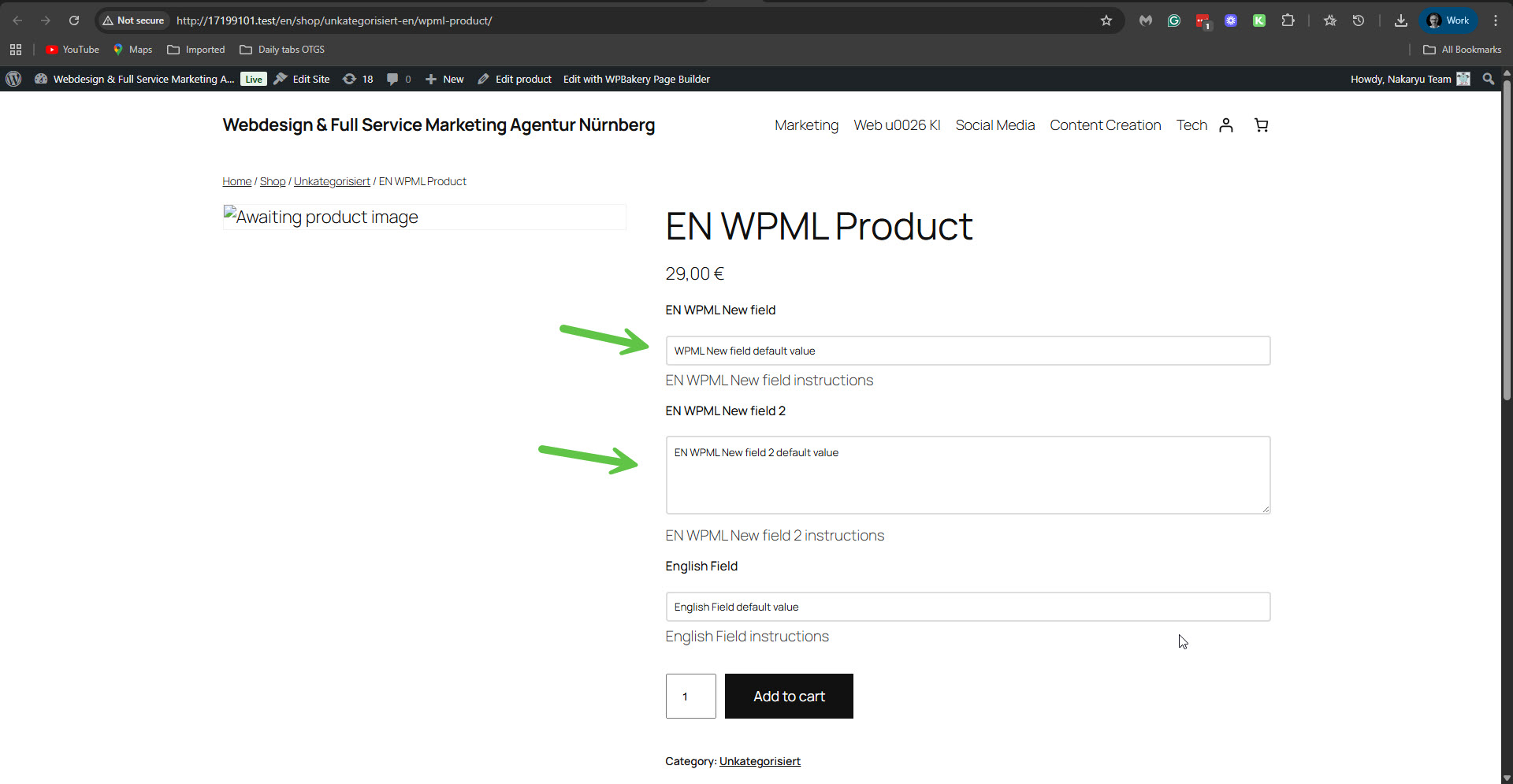Open the browser downloads icon
1513x784 pixels.
point(1400,20)
